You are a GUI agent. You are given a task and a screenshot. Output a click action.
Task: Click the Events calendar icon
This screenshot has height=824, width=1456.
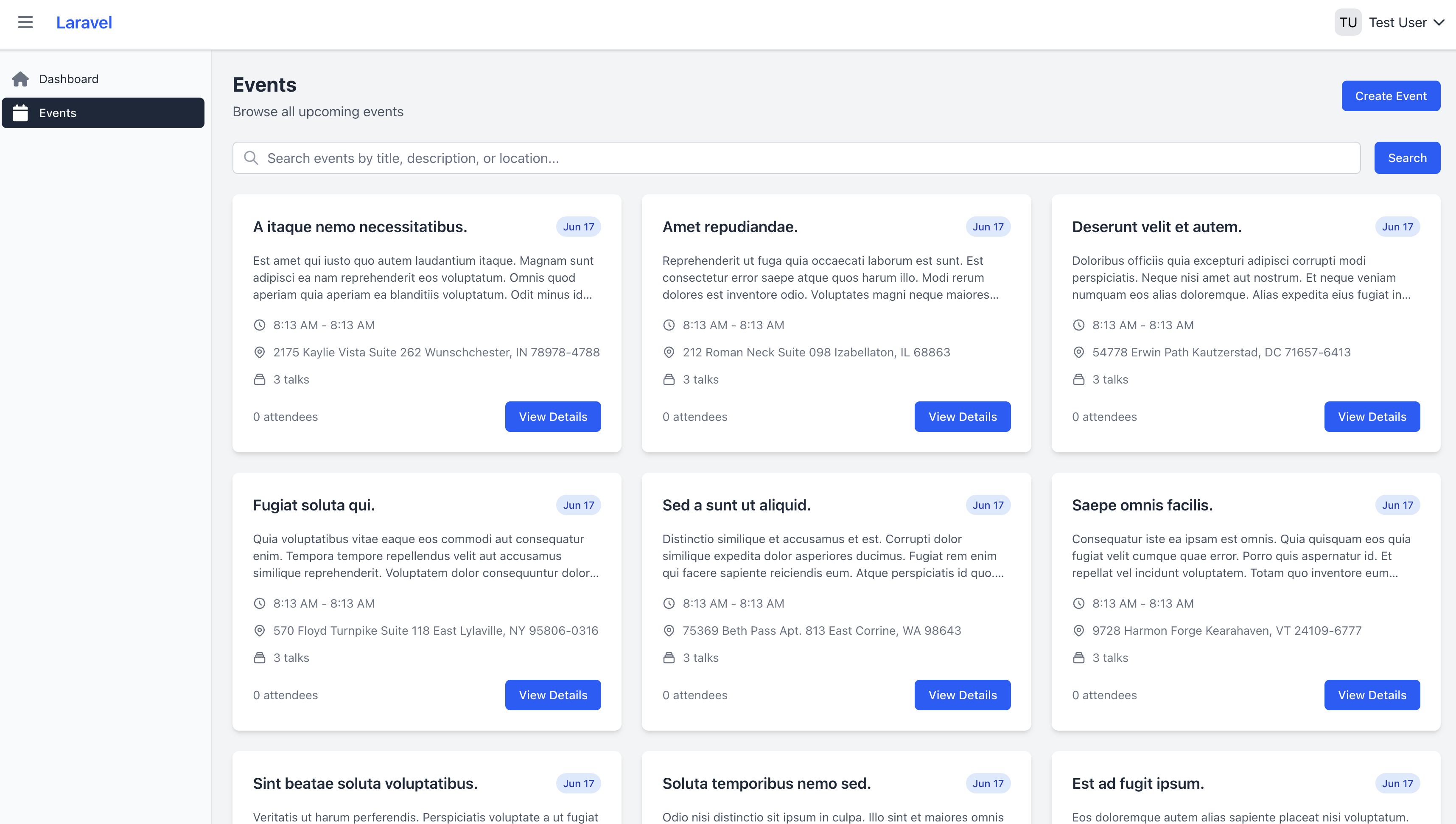tap(20, 112)
